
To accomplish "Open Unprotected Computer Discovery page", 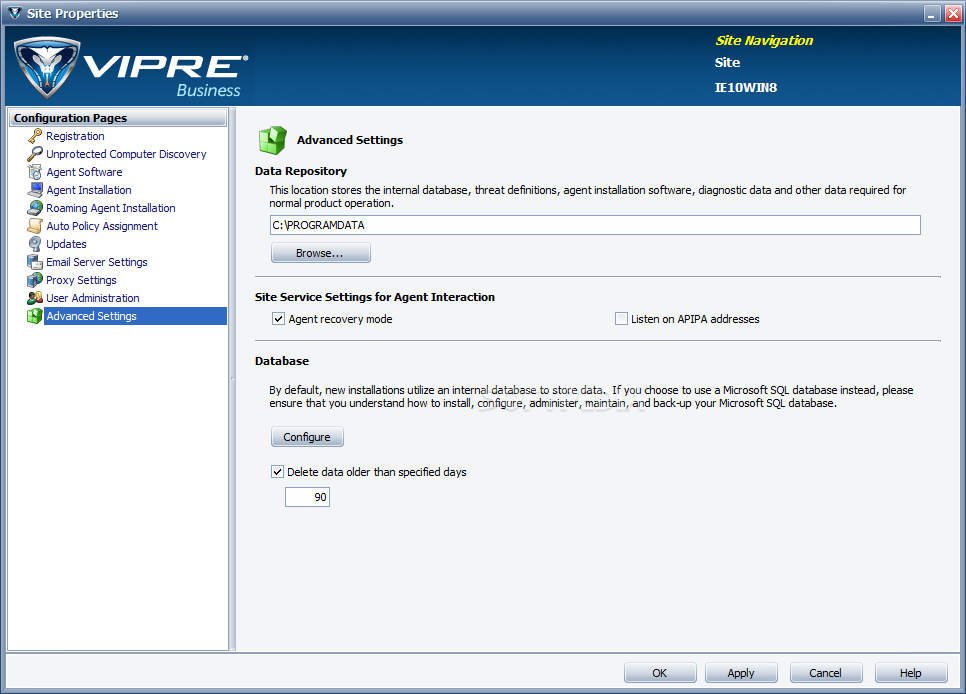I will click(126, 154).
